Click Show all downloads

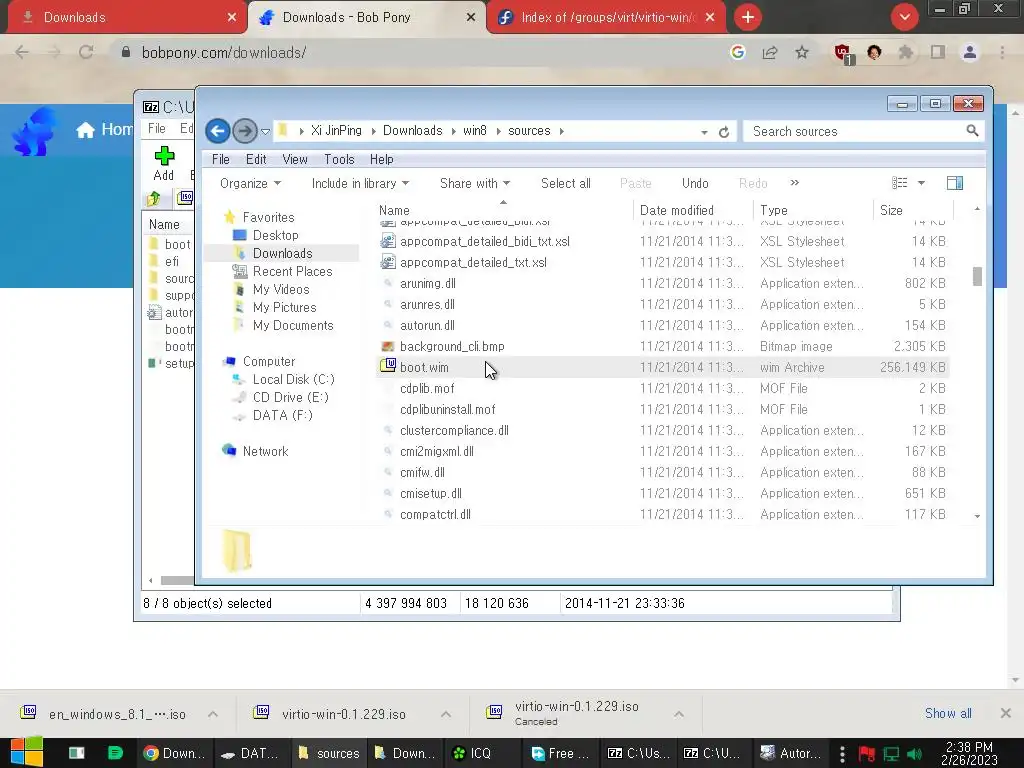(x=948, y=713)
